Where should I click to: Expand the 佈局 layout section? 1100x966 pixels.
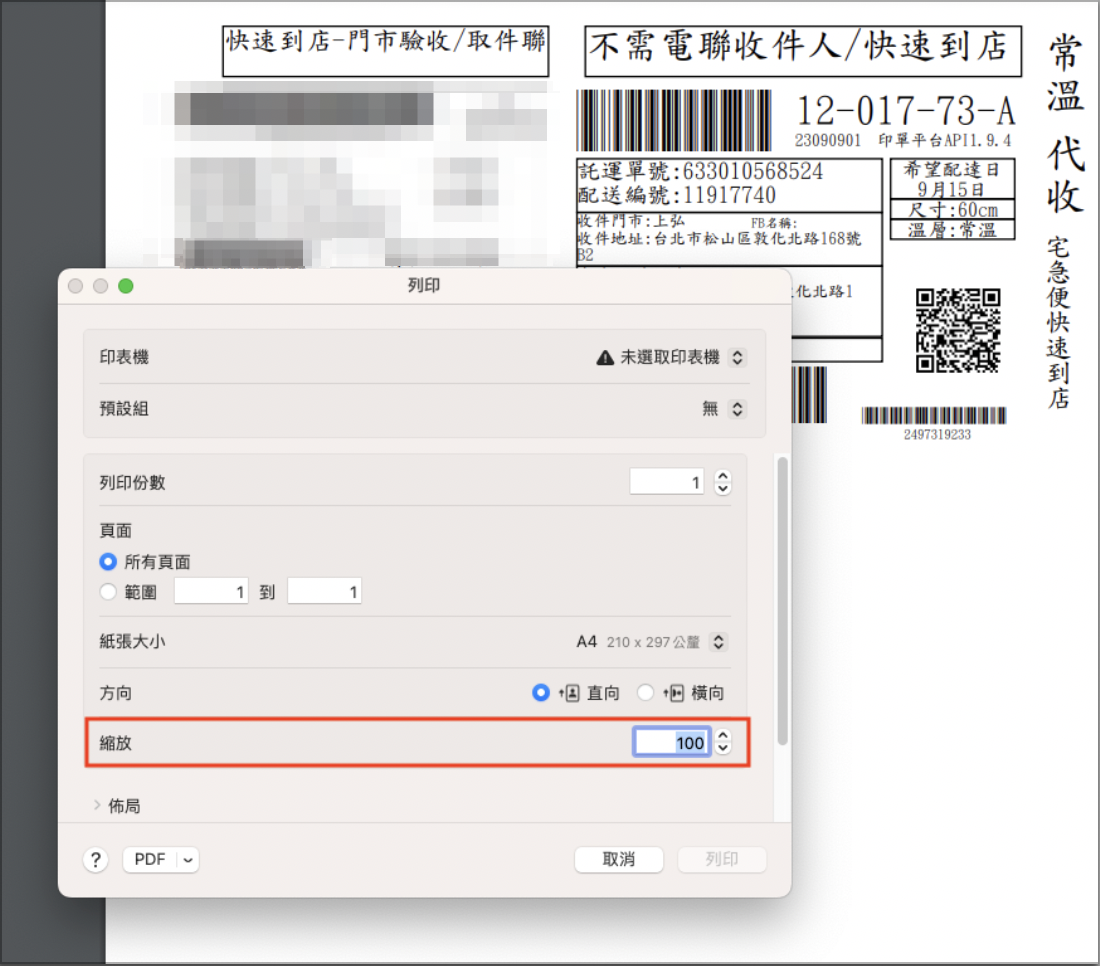98,805
